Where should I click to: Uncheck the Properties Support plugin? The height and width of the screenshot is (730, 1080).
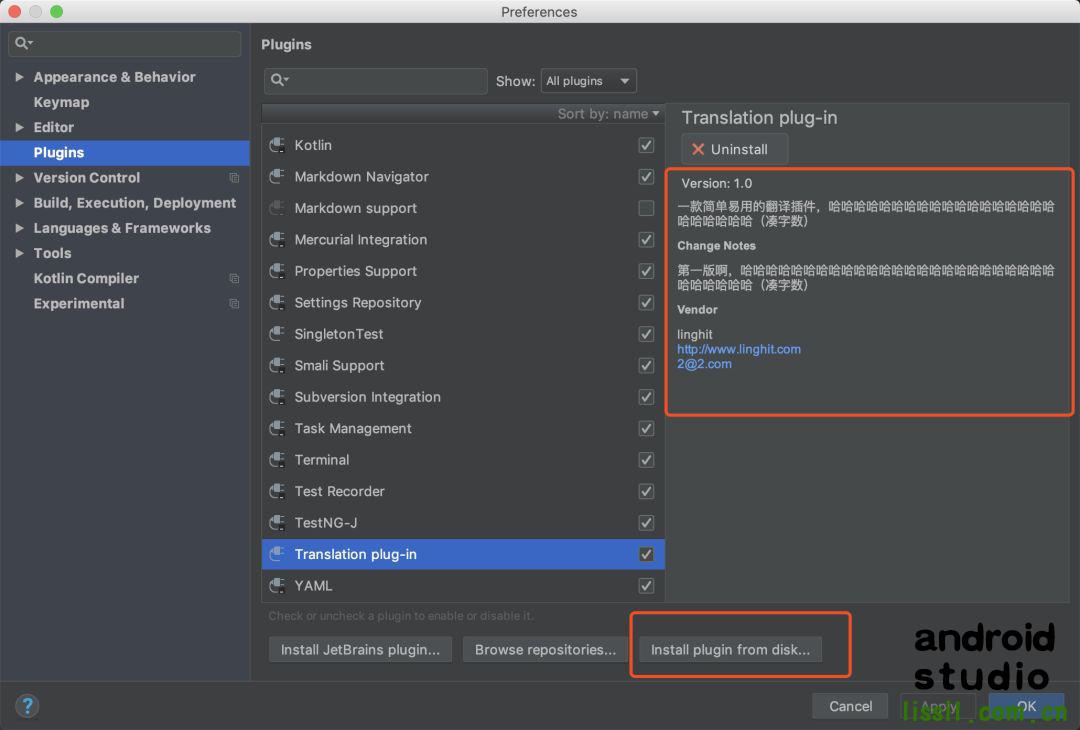[x=646, y=271]
